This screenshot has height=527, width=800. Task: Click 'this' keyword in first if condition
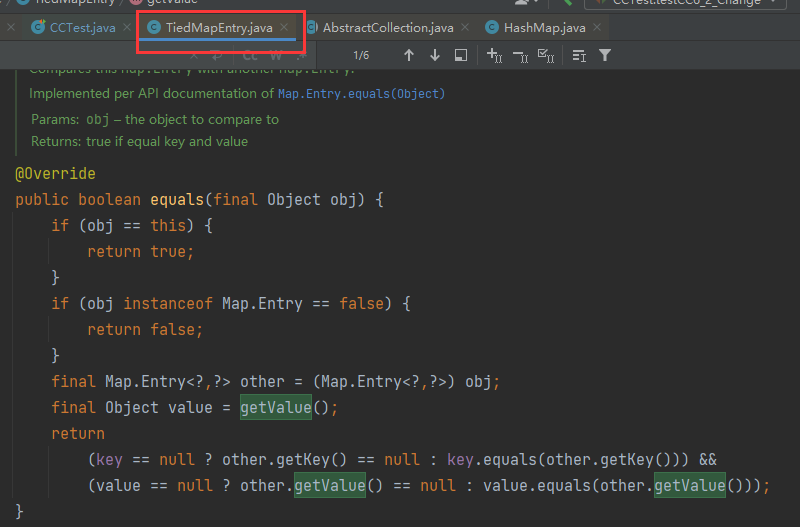[x=168, y=225]
